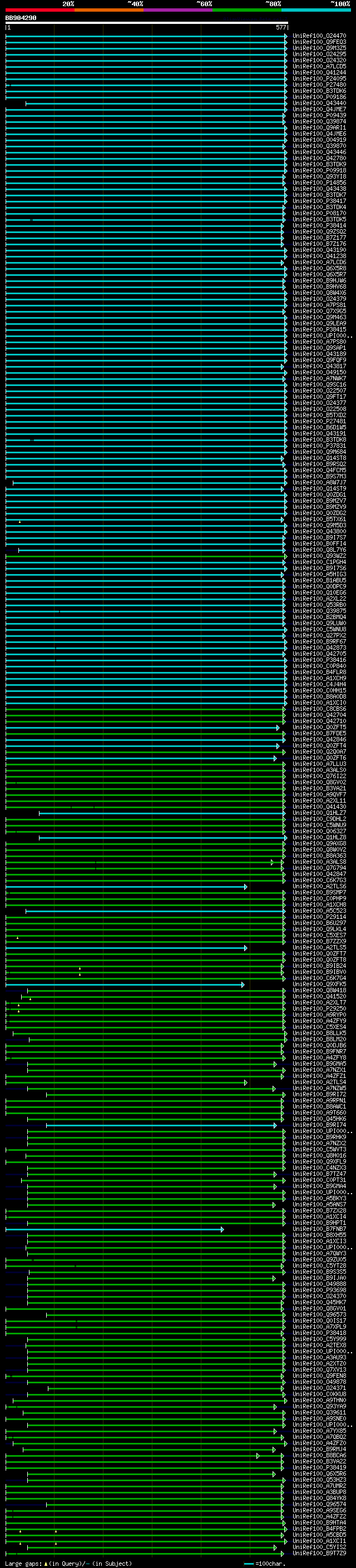Select the UniRef100_P38419 label
The width and height of the screenshot is (356, 1568).
coord(319,1467)
